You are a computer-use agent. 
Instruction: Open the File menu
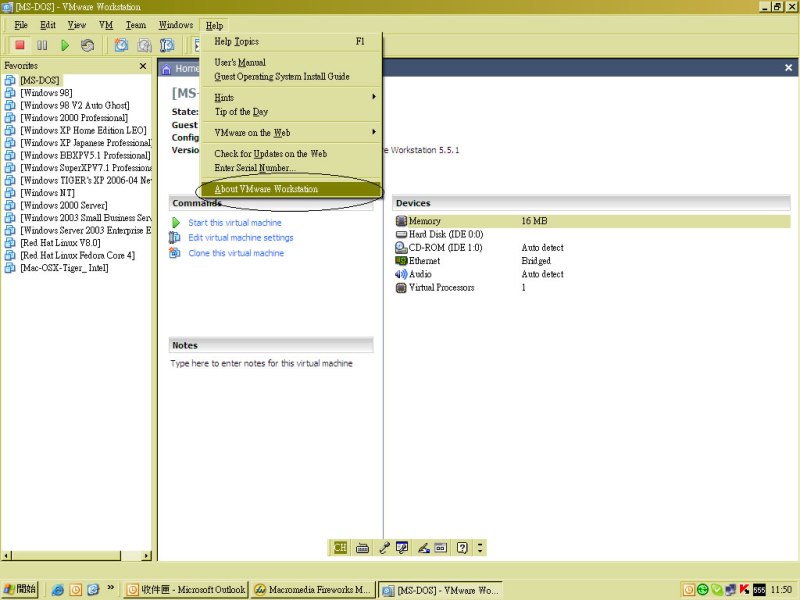click(21, 25)
